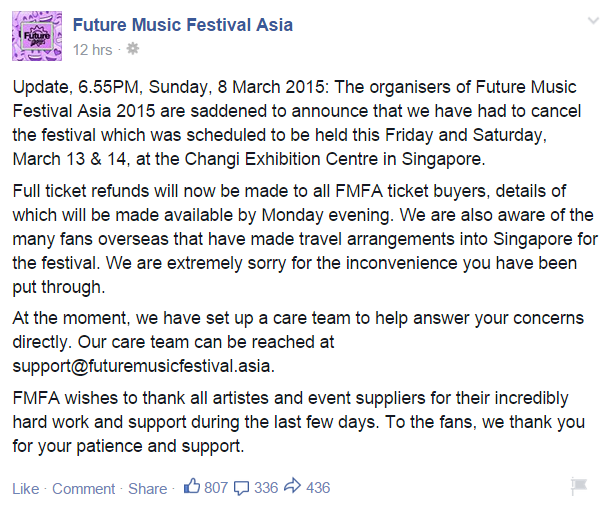The width and height of the screenshot is (612, 505).
Task: View the 336 comments count
Action: pos(266,488)
